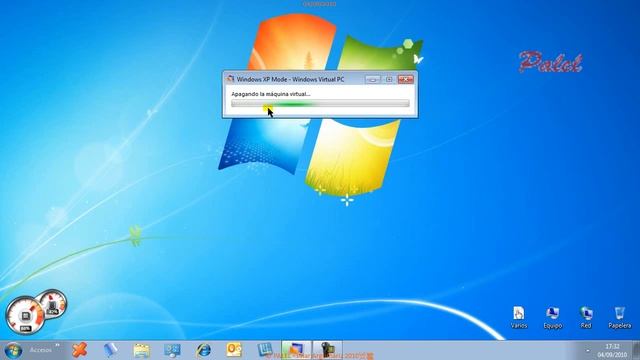Select the Papelera recycle bin icon
Viewport: 640px width, 360px height.
pyautogui.click(x=620, y=318)
